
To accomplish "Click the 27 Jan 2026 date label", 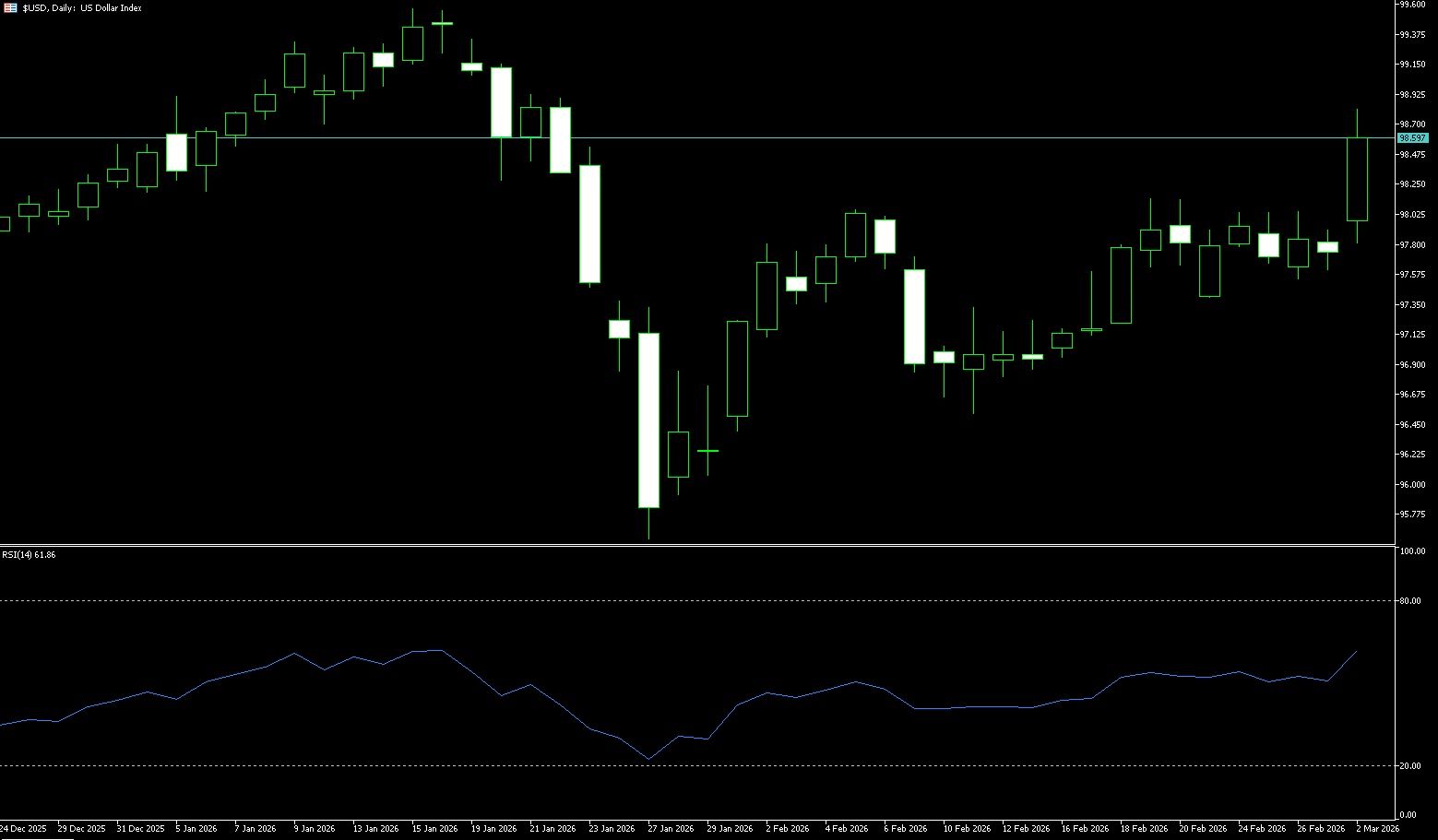I will [671, 829].
